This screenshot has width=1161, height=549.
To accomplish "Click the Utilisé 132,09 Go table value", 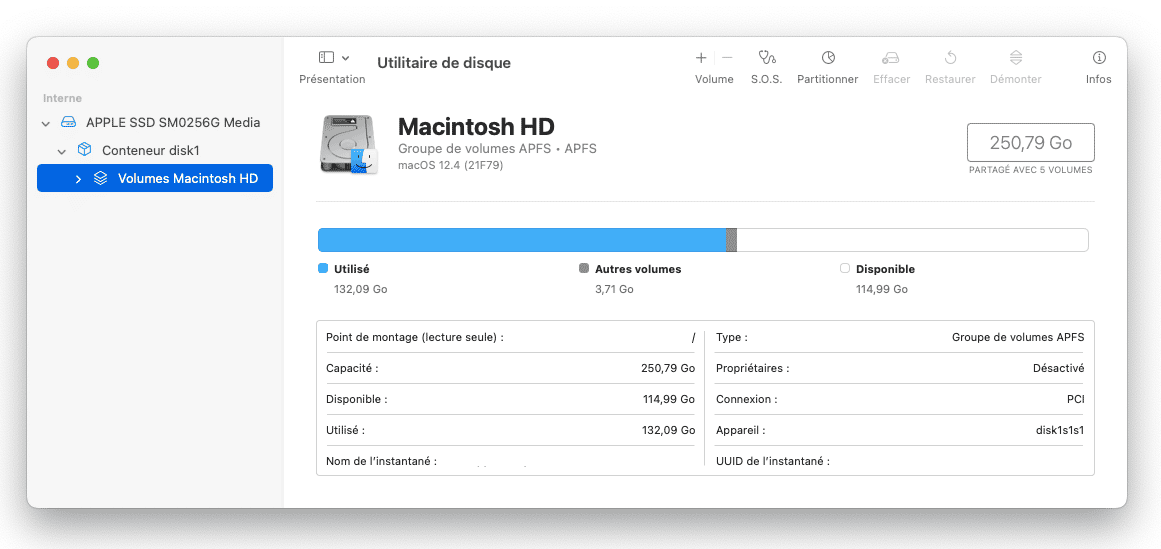I will tap(669, 430).
